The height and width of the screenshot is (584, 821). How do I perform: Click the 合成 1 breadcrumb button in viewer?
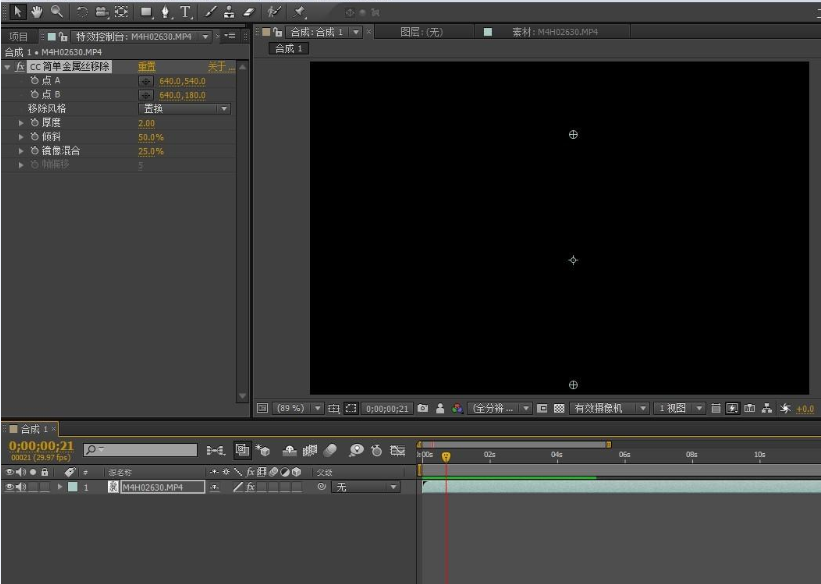289,49
